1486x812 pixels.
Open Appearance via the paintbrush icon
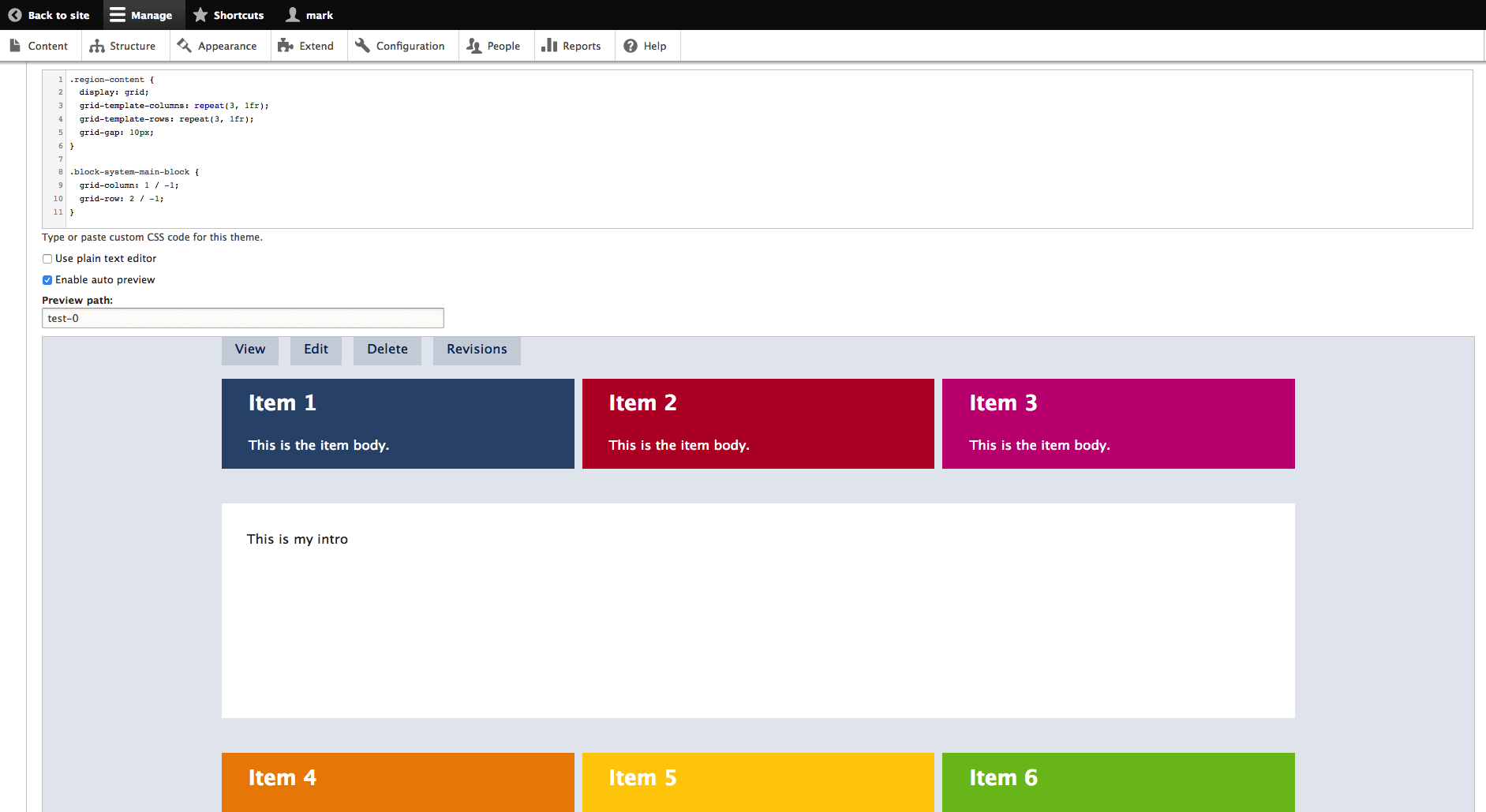(x=185, y=46)
